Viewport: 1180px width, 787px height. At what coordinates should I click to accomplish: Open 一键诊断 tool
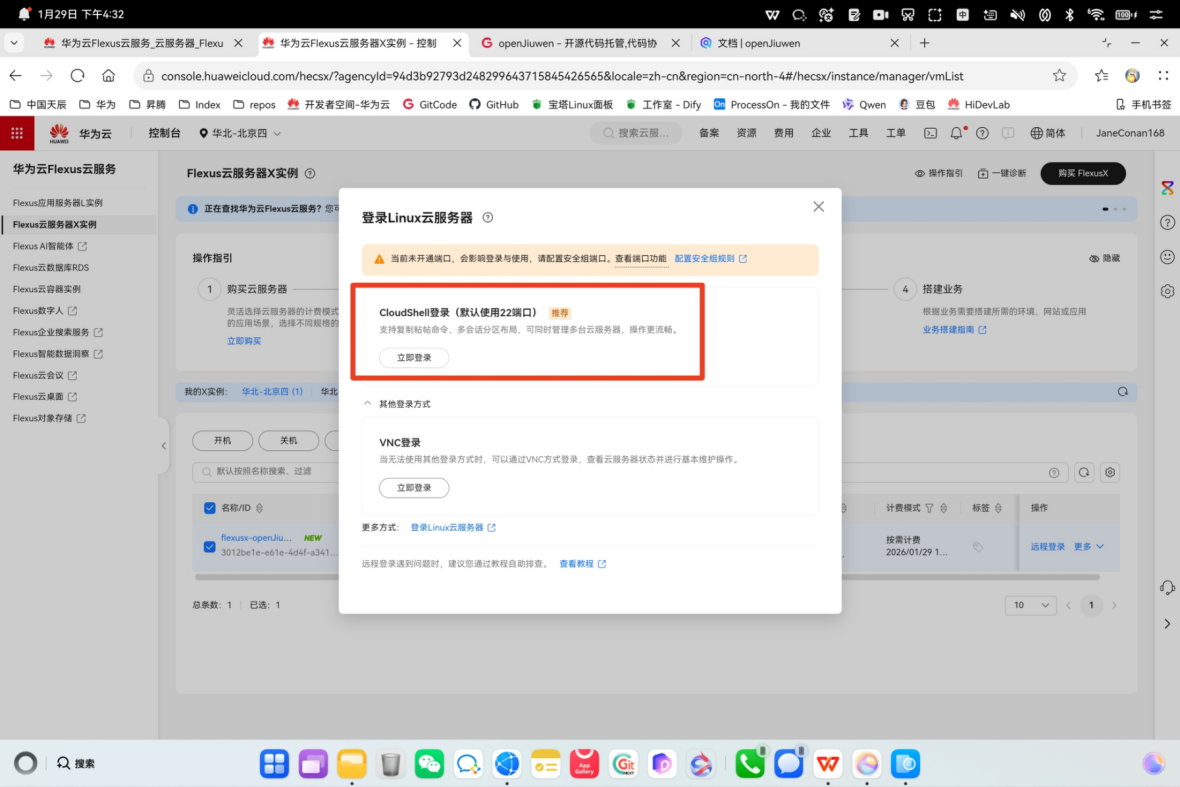point(1002,173)
